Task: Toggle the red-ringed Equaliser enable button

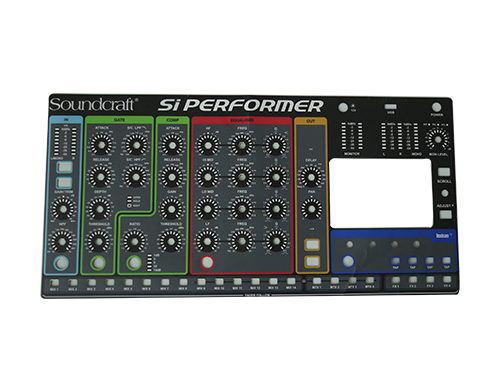Action: (207, 262)
